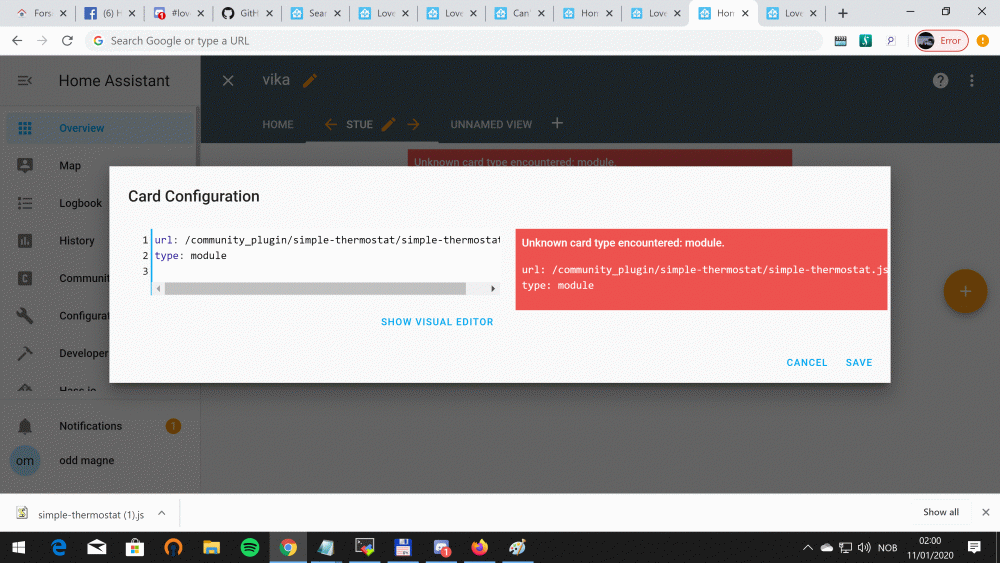Collapse the Home Assistant sidebar menu
Screen dimensions: 1000x563
click(x=25, y=81)
